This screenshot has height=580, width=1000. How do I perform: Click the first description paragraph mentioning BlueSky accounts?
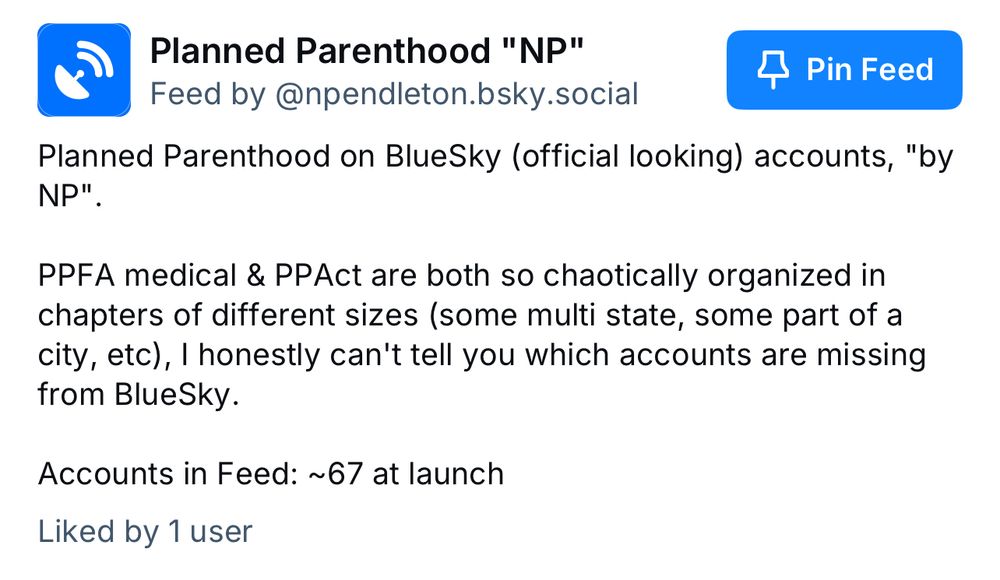[496, 175]
